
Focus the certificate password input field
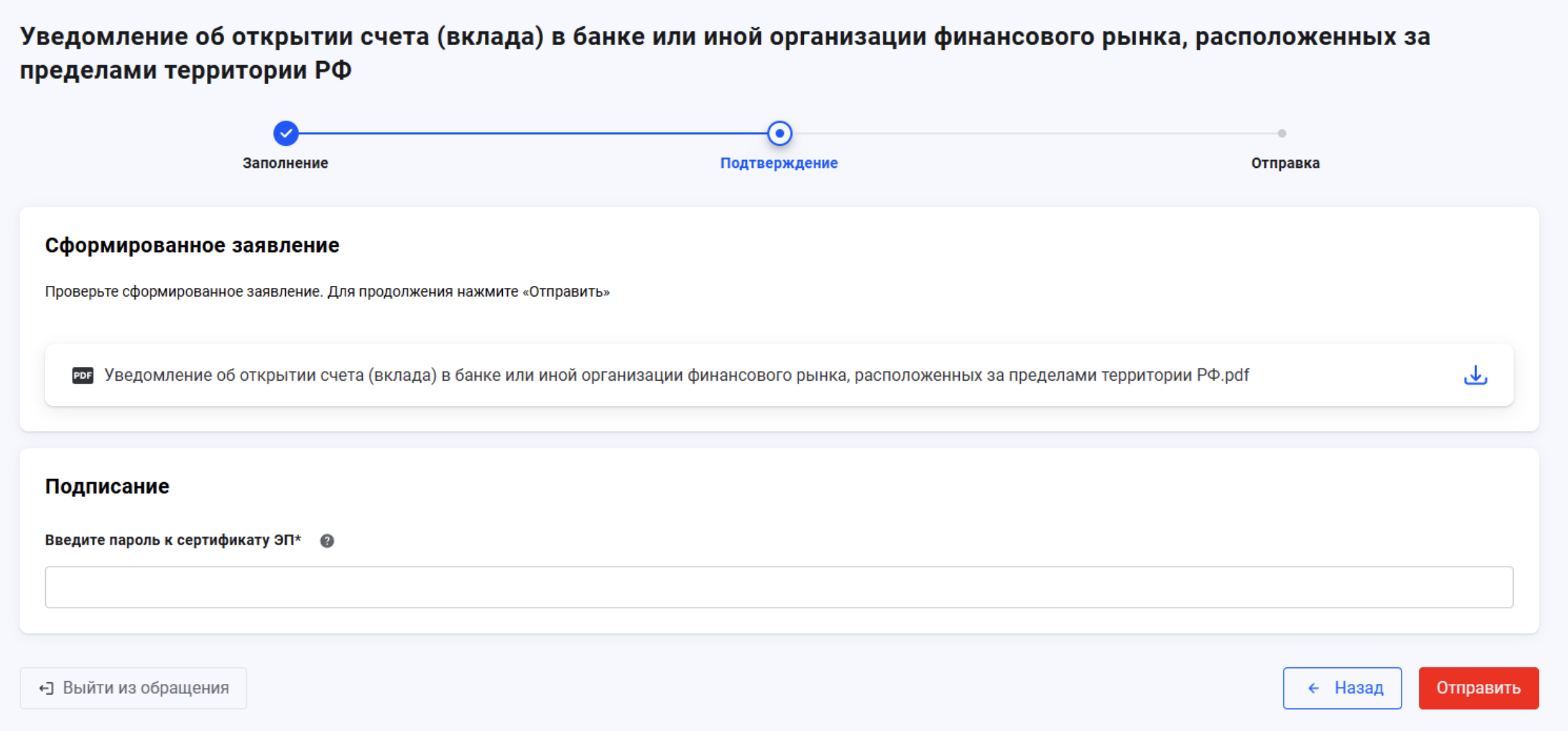click(779, 587)
